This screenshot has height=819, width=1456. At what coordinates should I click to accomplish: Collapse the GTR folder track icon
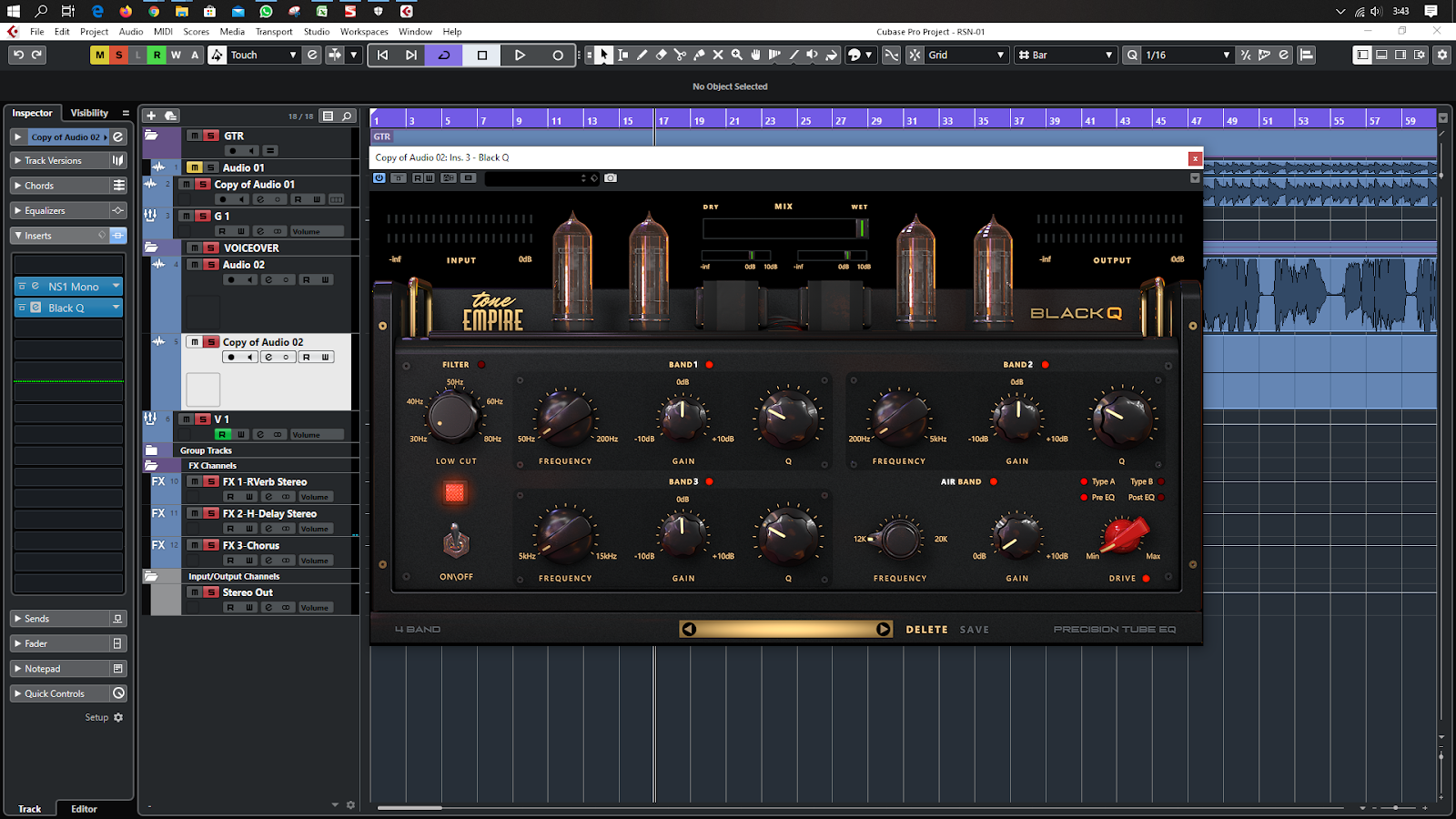pos(151,136)
